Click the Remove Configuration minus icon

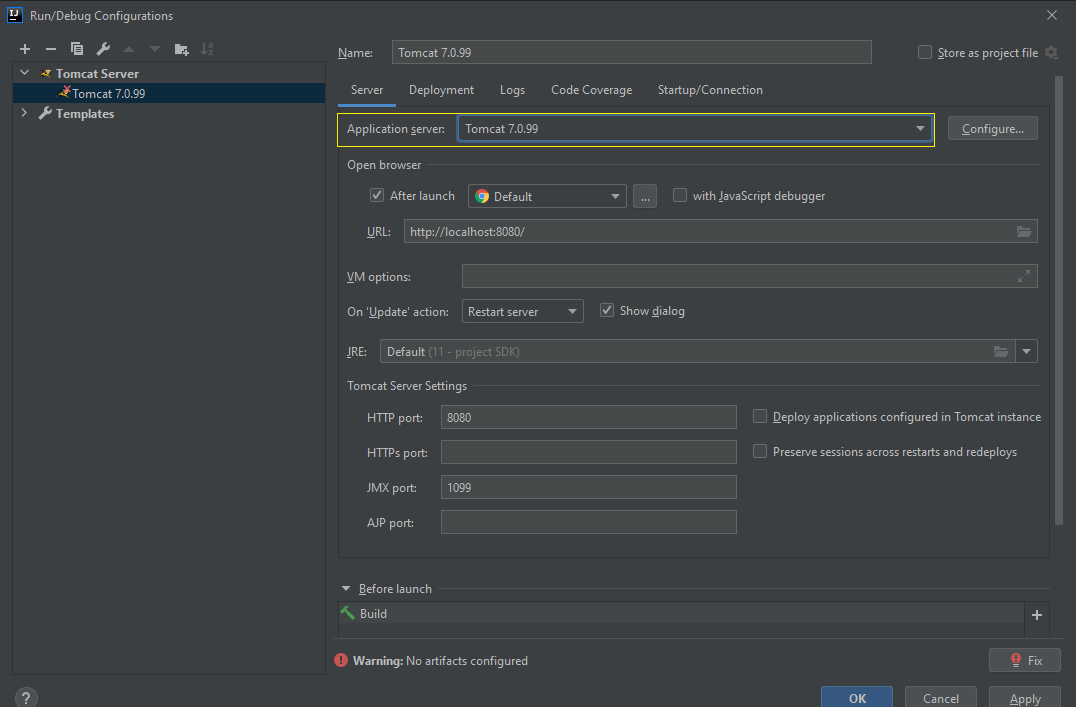tap(51, 49)
